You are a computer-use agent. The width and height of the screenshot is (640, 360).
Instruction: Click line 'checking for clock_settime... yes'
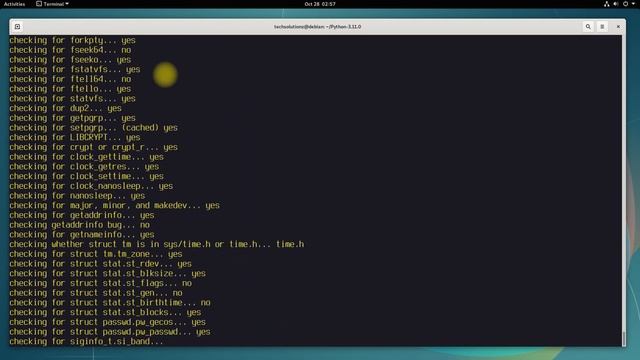click(x=87, y=176)
